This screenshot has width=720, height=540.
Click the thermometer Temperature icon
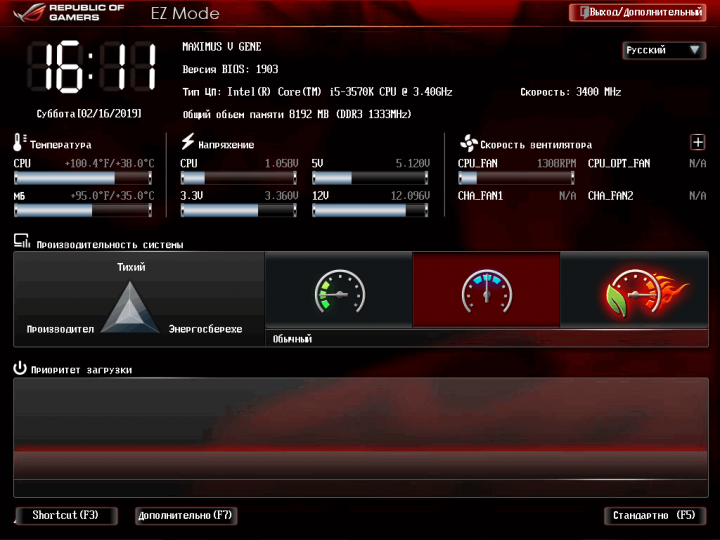click(19, 142)
